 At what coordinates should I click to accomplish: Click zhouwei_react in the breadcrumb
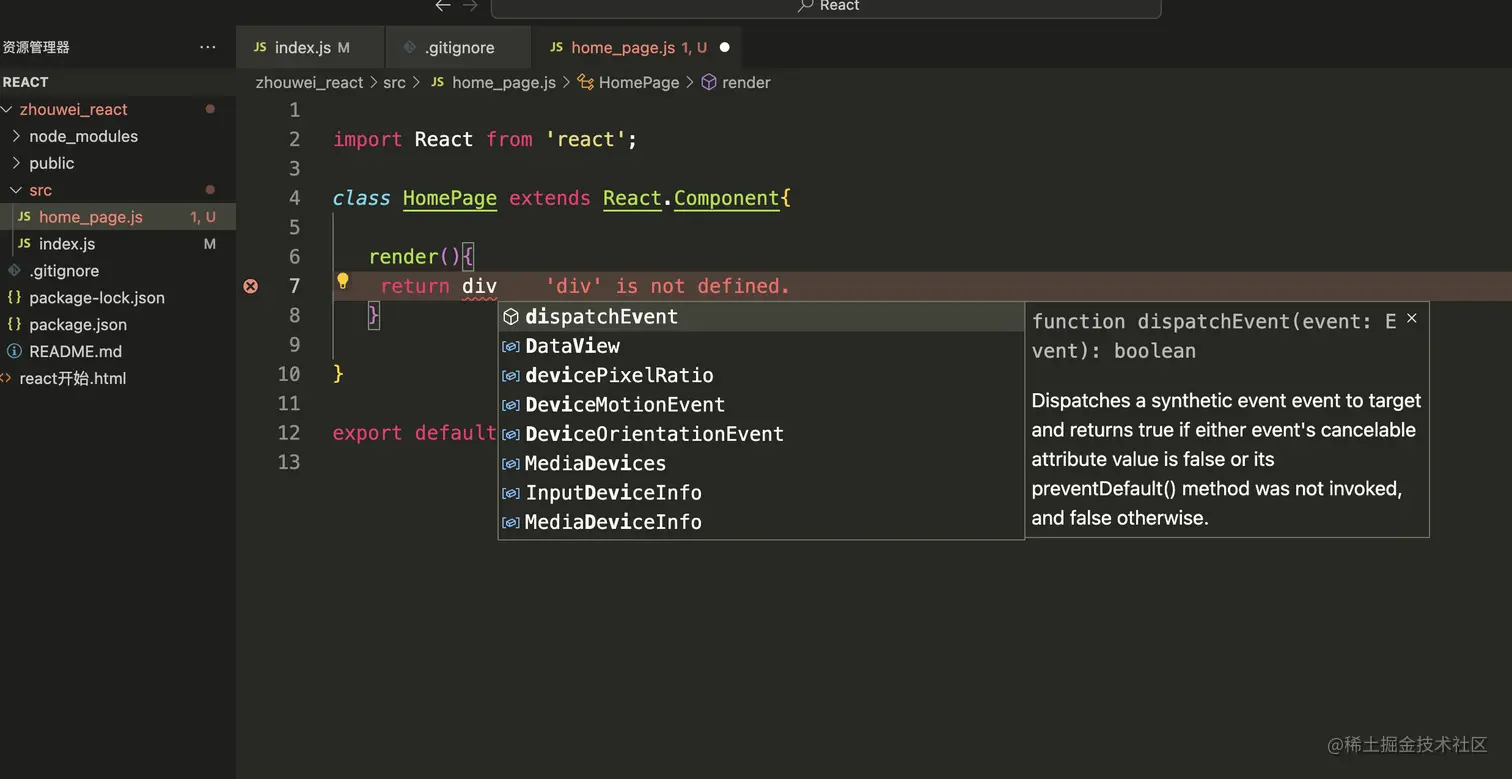(309, 83)
